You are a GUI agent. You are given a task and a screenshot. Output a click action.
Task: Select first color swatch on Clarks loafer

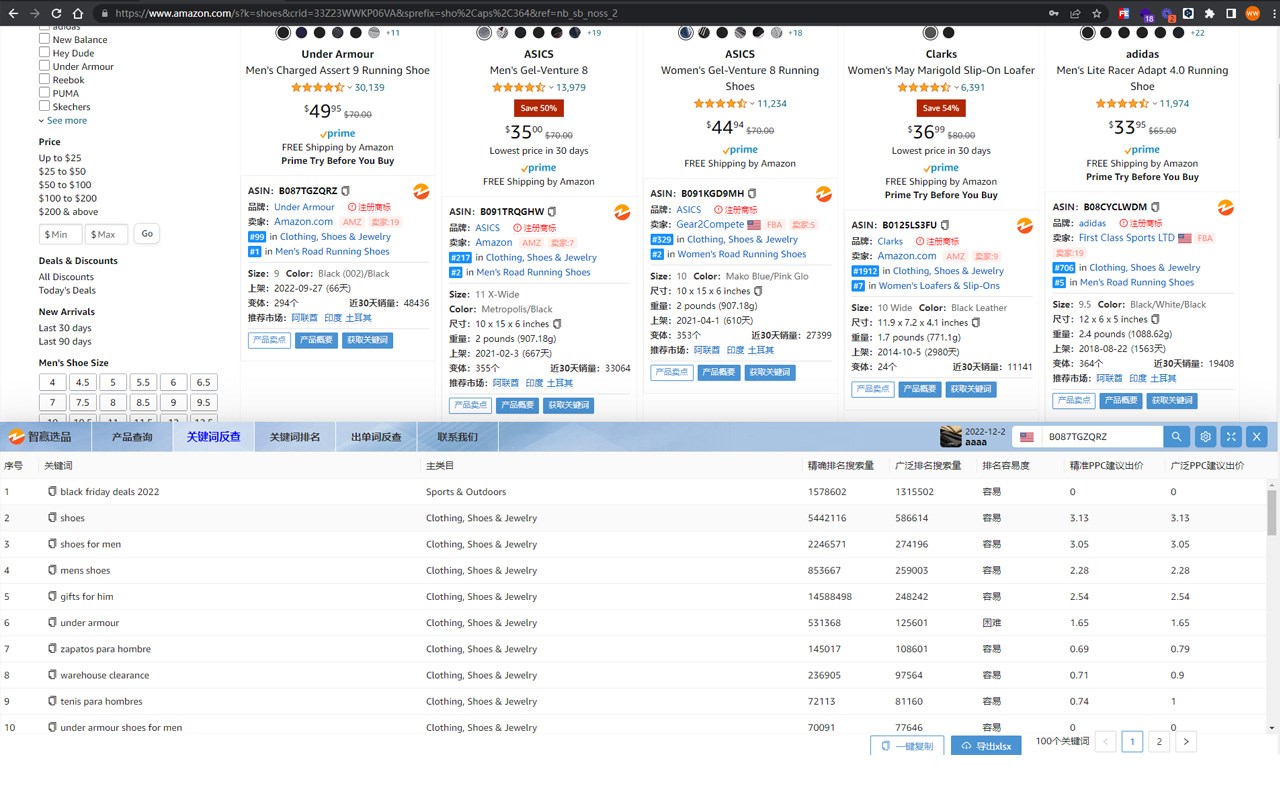click(931, 33)
